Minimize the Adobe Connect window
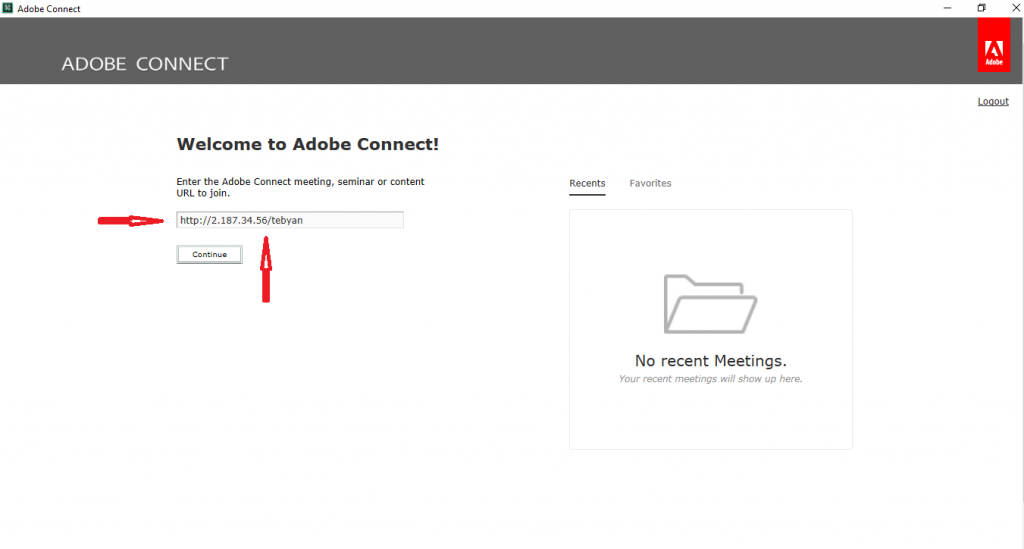Screen dimensions: 1024x549 pos(947,8)
